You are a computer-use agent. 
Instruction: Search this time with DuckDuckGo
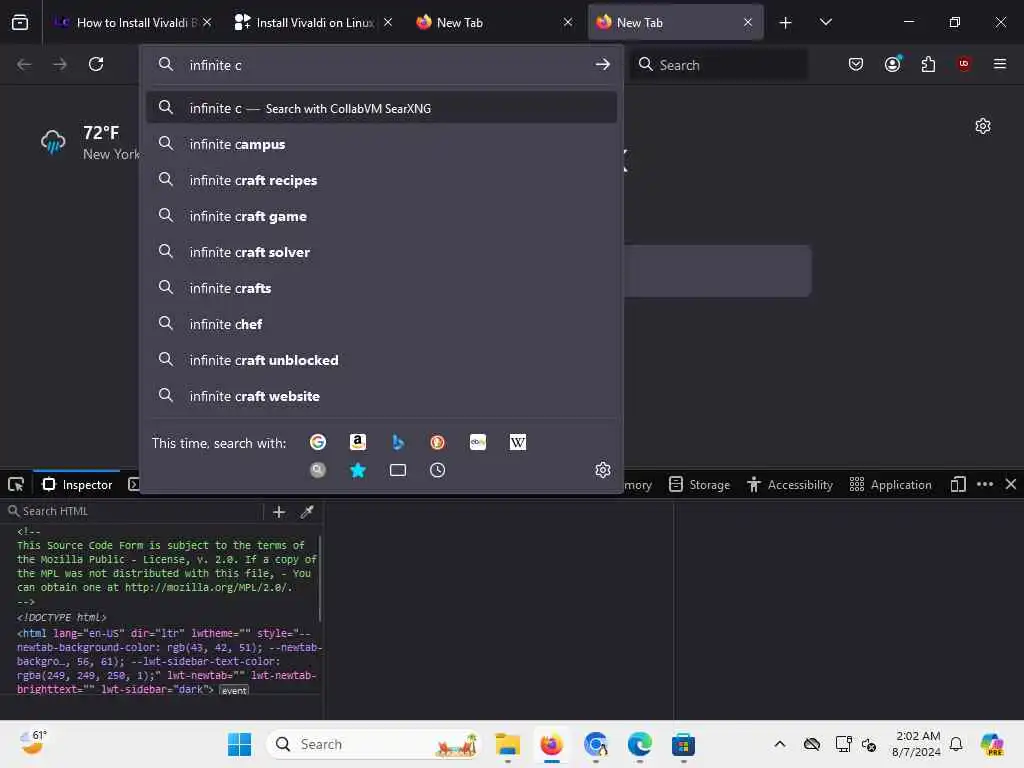(438, 442)
